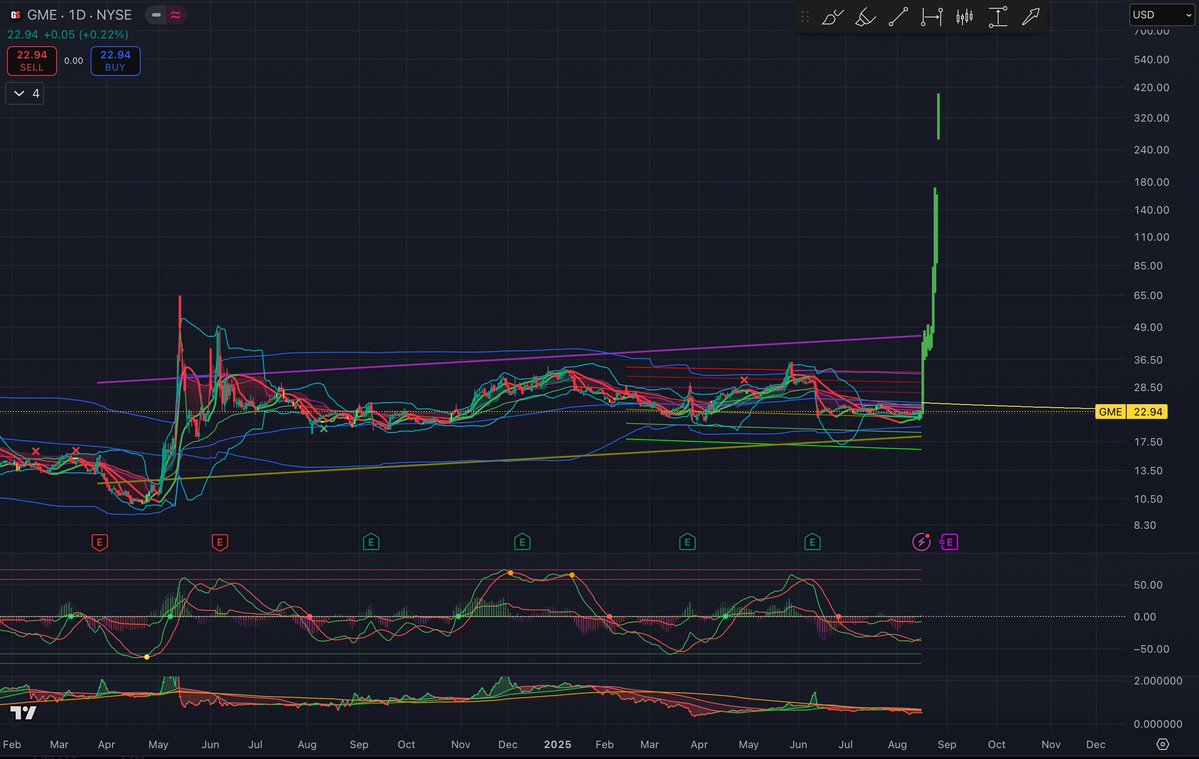Viewport: 1199px width, 759px height.
Task: Click the Sep label after Aug 2025 on time axis
Action: coord(947,744)
